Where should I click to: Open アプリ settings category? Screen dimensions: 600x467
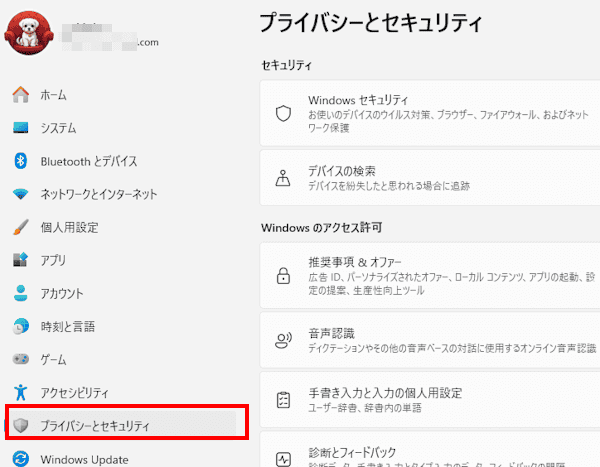[x=53, y=260]
